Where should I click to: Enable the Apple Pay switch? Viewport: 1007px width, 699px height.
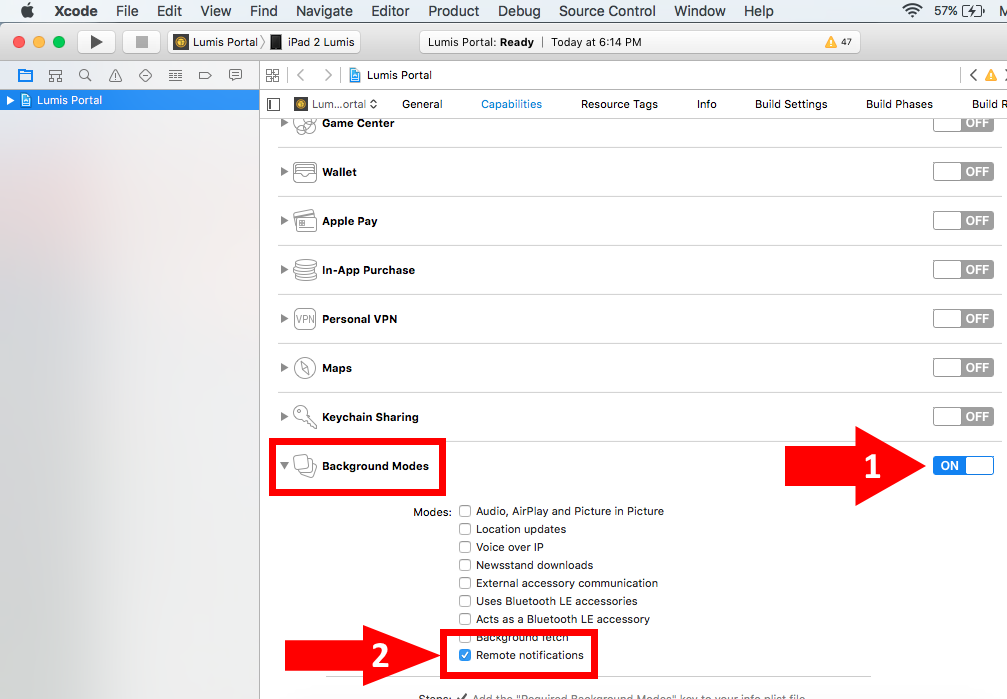pyautogui.click(x=963, y=220)
